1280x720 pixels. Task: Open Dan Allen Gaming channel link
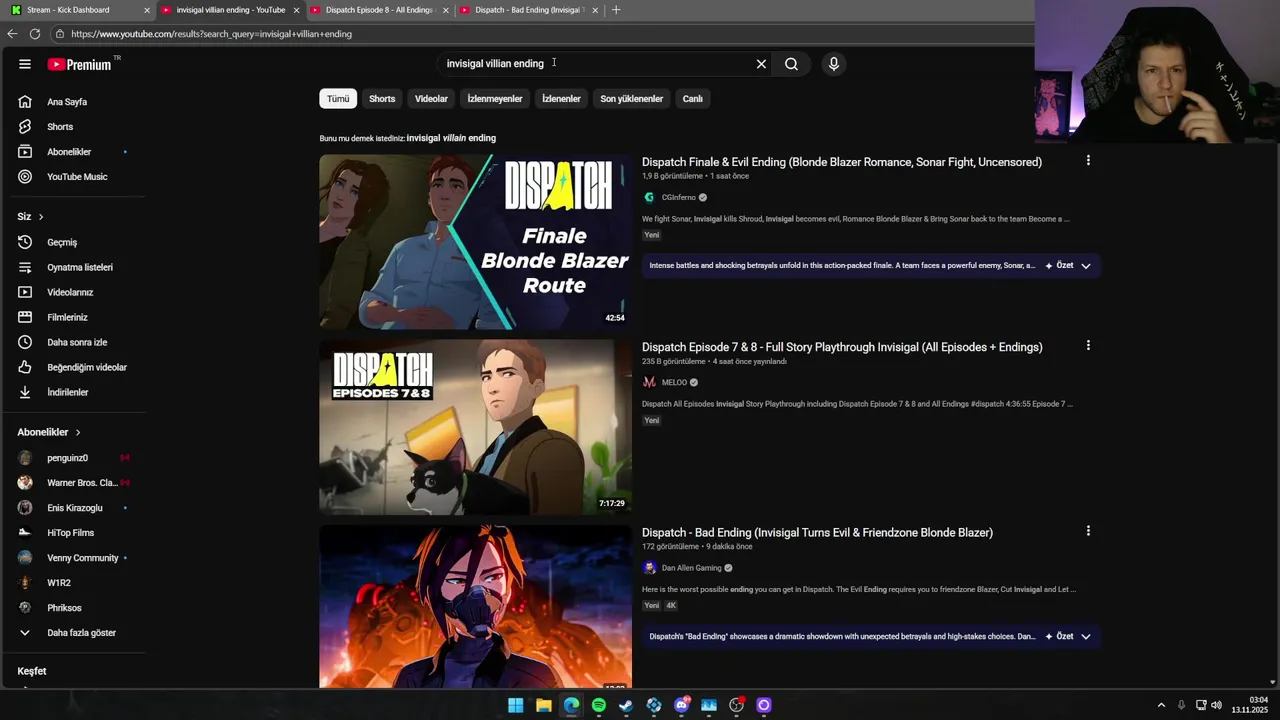[x=691, y=568]
